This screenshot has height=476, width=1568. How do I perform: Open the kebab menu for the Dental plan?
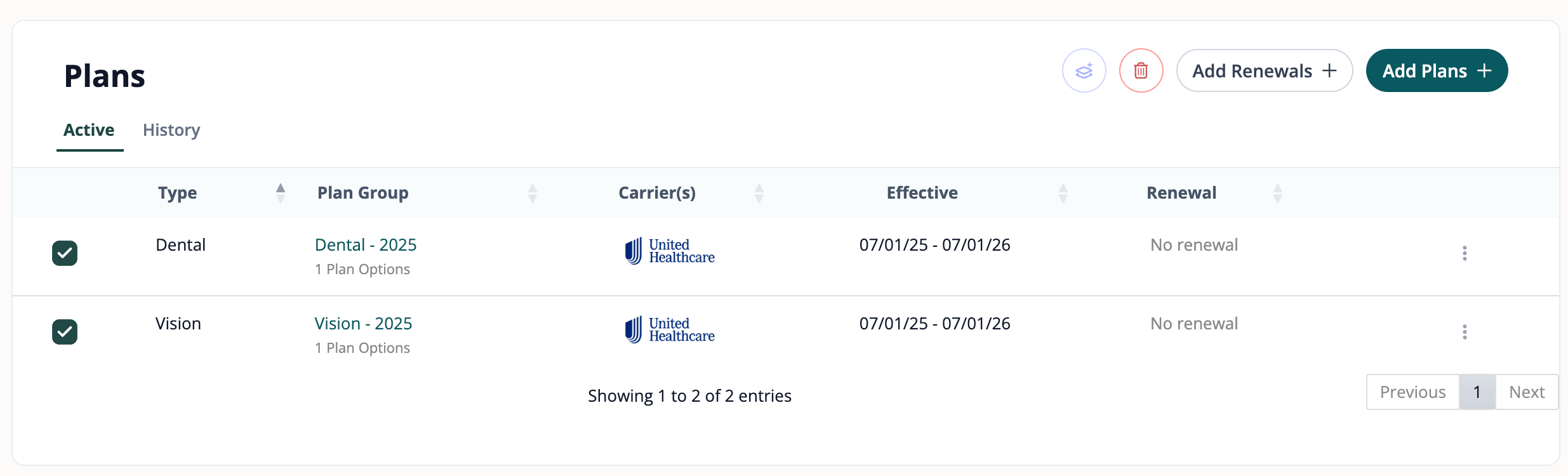(x=1465, y=253)
